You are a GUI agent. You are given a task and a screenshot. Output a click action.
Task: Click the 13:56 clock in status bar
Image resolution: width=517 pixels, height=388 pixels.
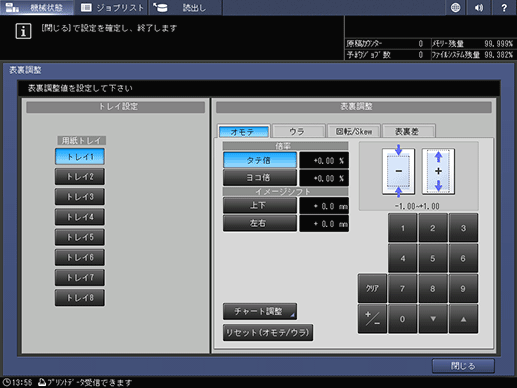[x=17, y=382]
